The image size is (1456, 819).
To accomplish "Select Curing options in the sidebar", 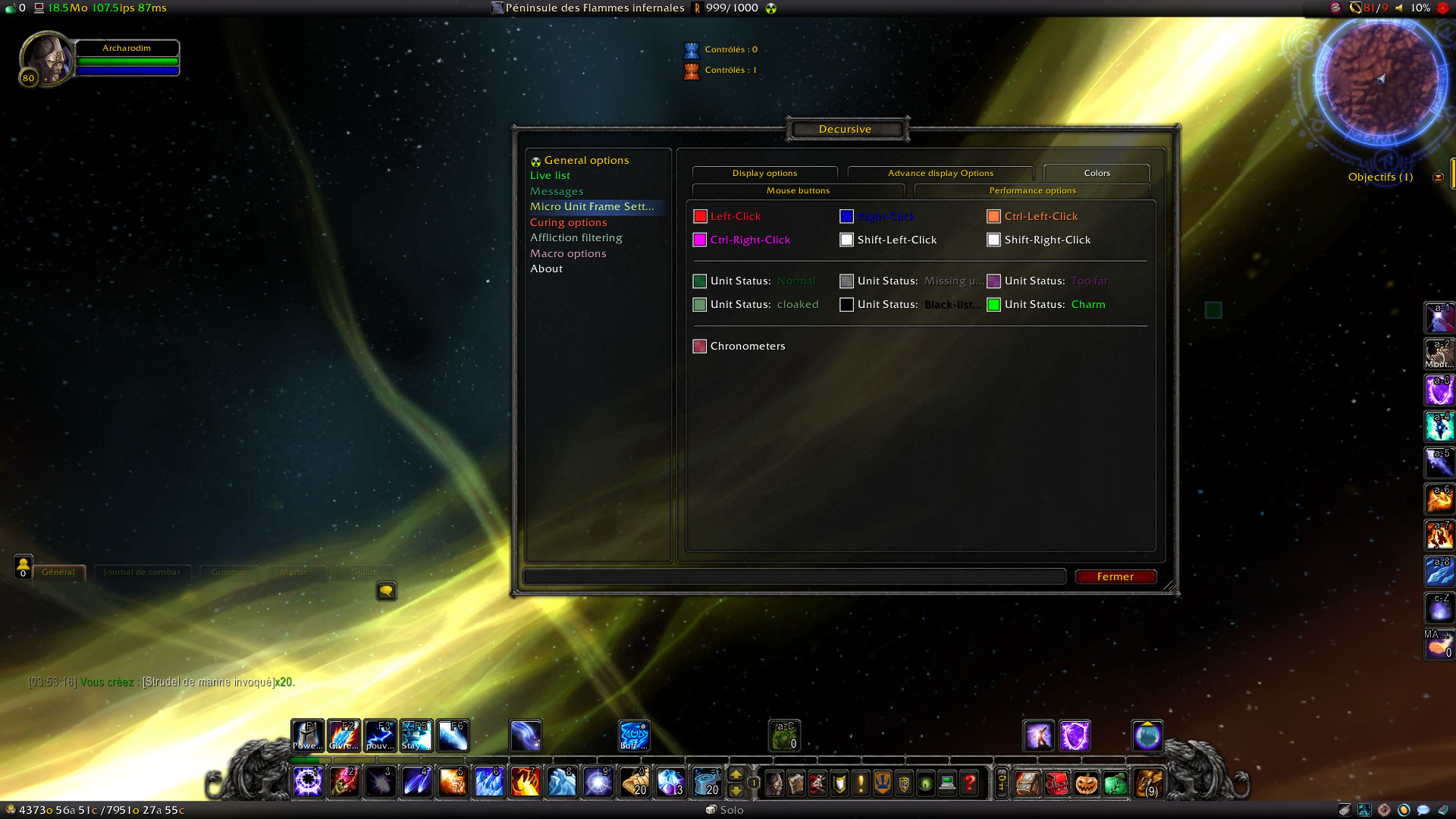I will pyautogui.click(x=568, y=222).
